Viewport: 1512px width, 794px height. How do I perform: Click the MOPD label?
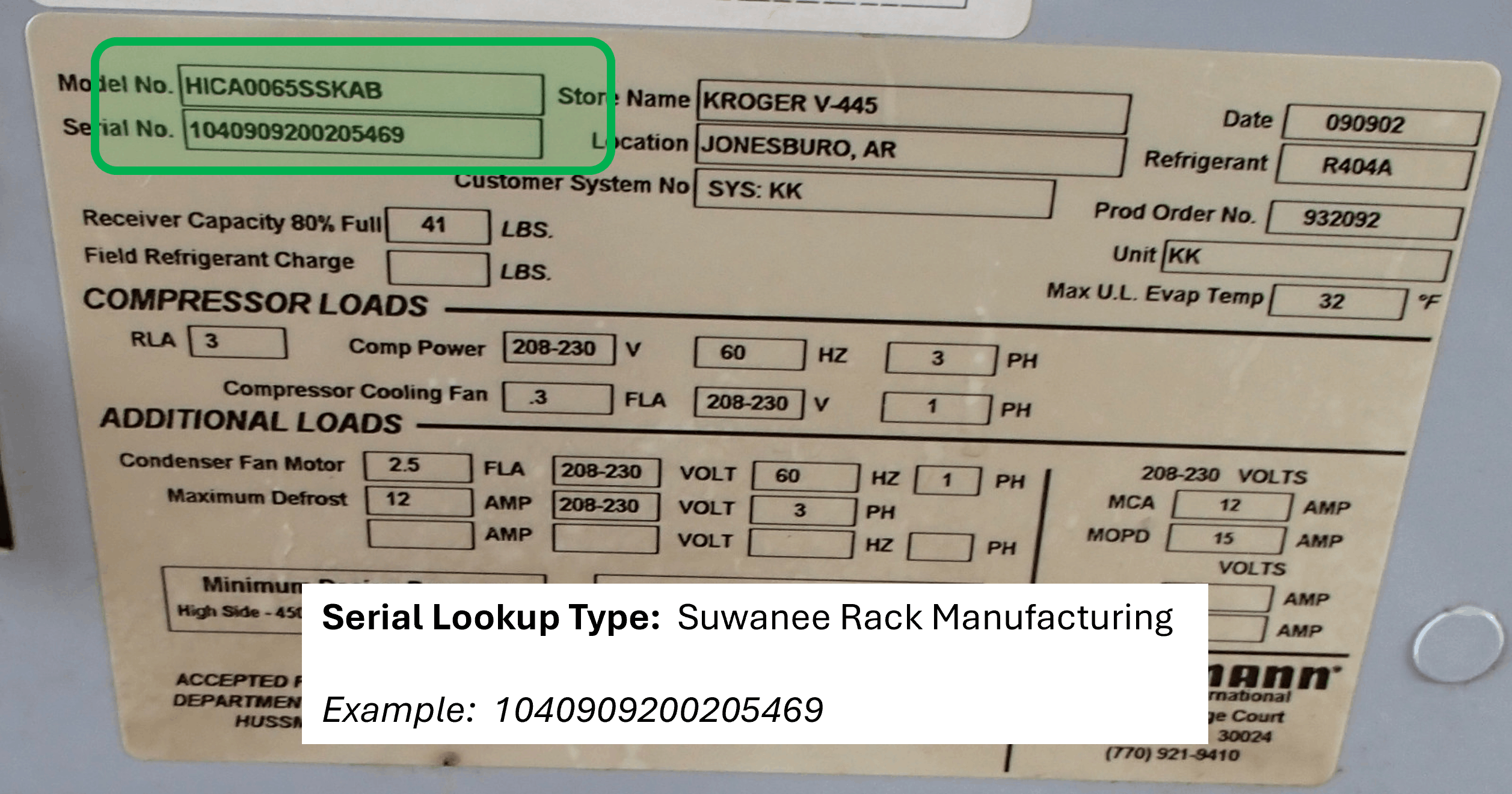[1118, 535]
